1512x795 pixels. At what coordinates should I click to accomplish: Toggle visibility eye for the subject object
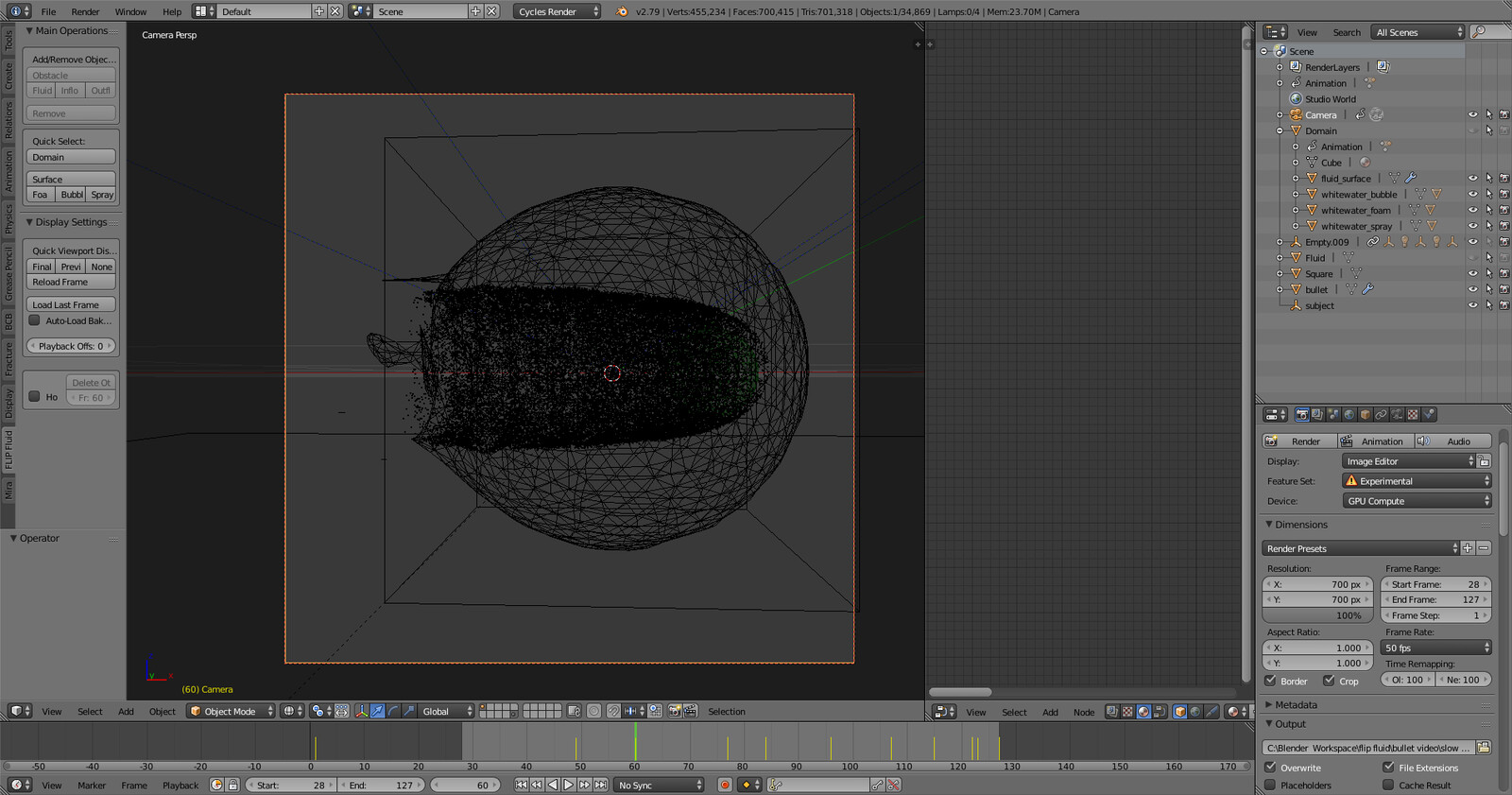pyautogui.click(x=1472, y=305)
